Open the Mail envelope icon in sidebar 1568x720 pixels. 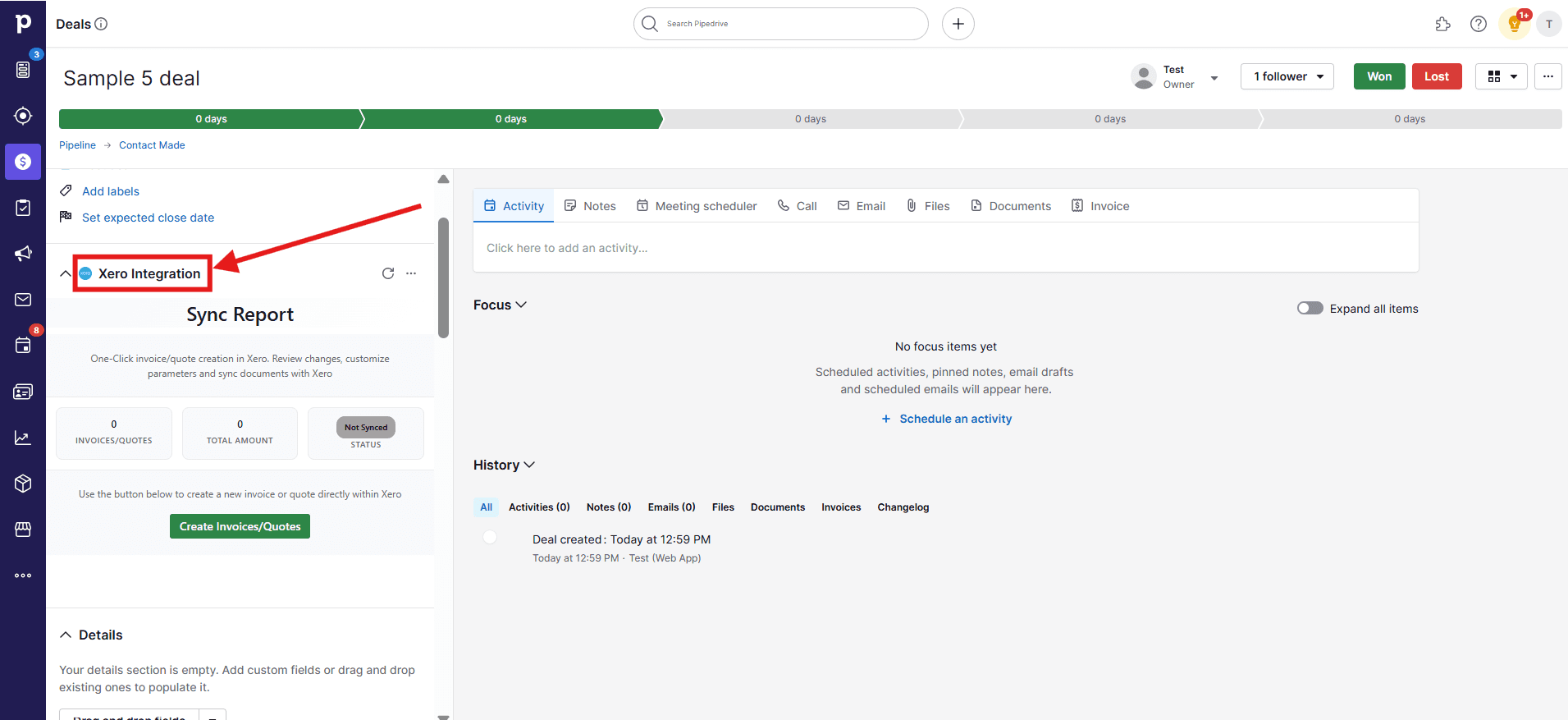(23, 300)
